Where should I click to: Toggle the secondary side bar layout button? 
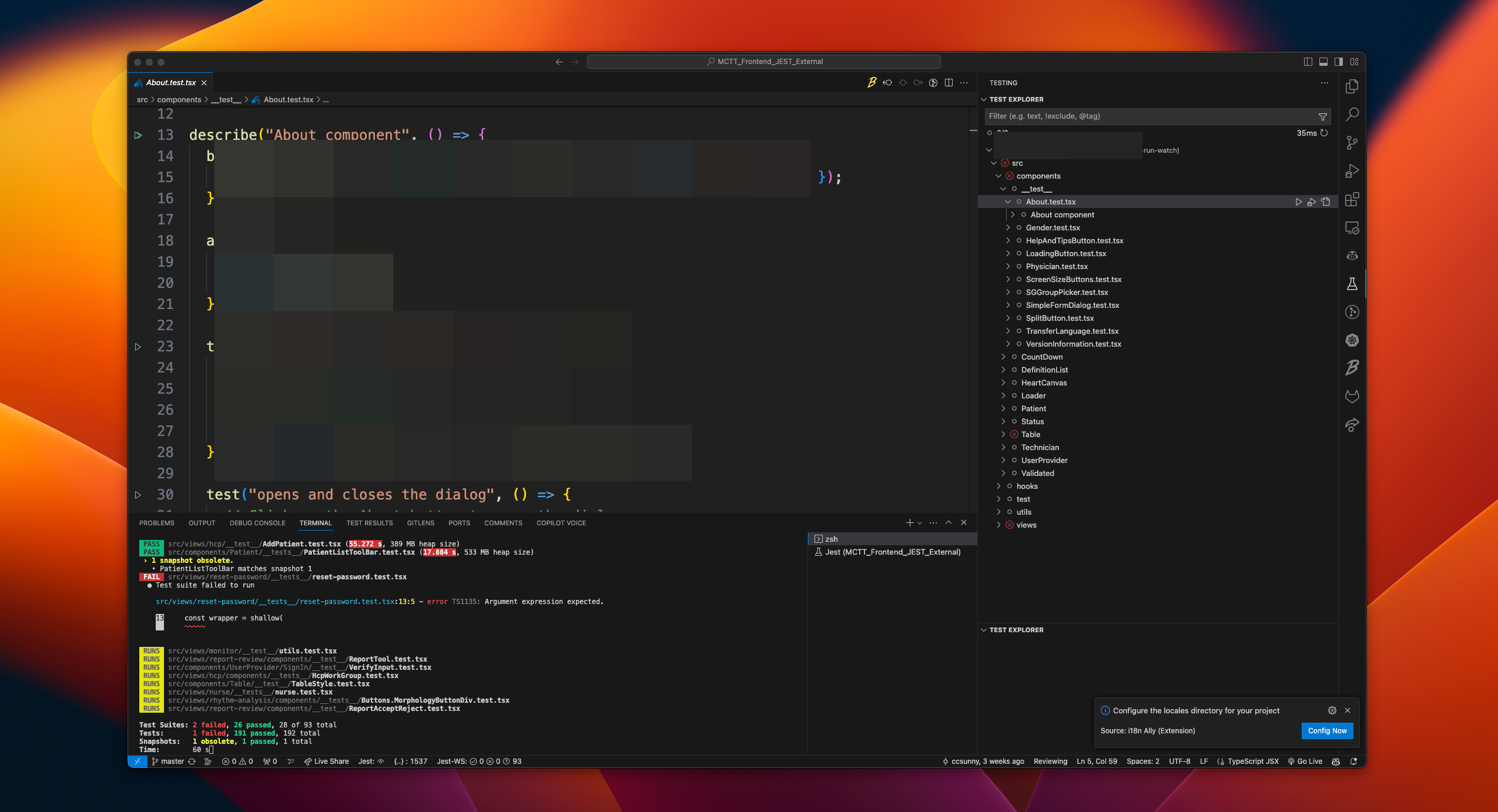click(1338, 62)
